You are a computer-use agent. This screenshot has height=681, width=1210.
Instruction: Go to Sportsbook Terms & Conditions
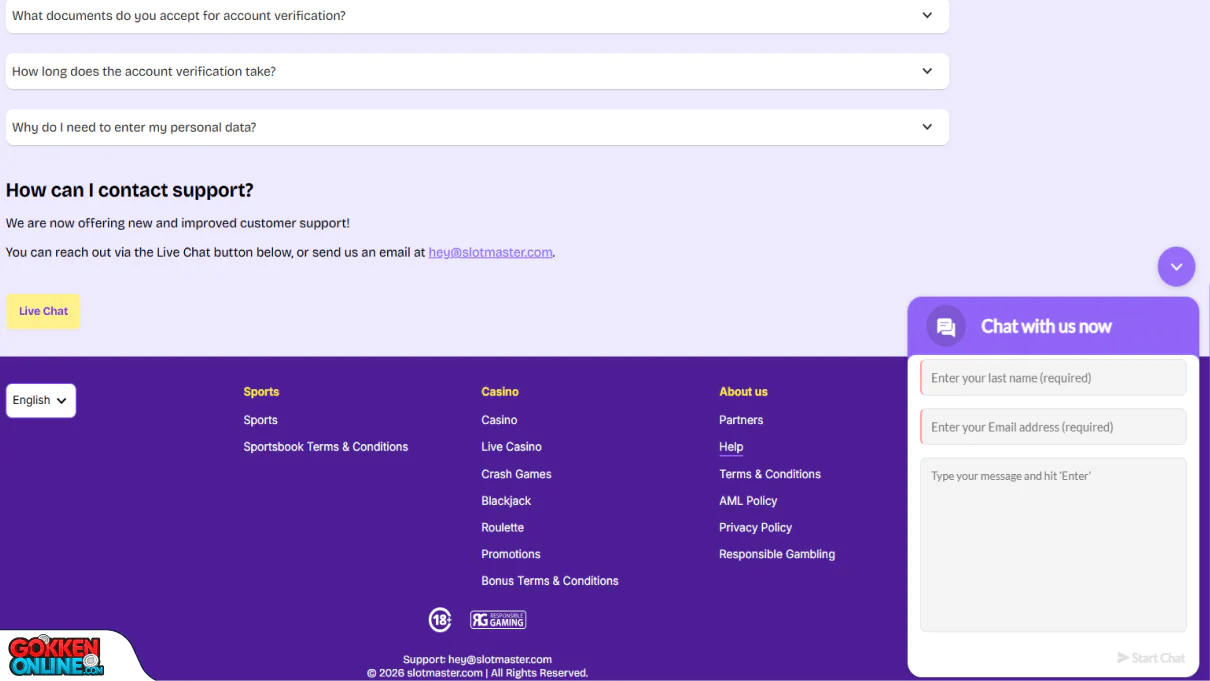325,447
